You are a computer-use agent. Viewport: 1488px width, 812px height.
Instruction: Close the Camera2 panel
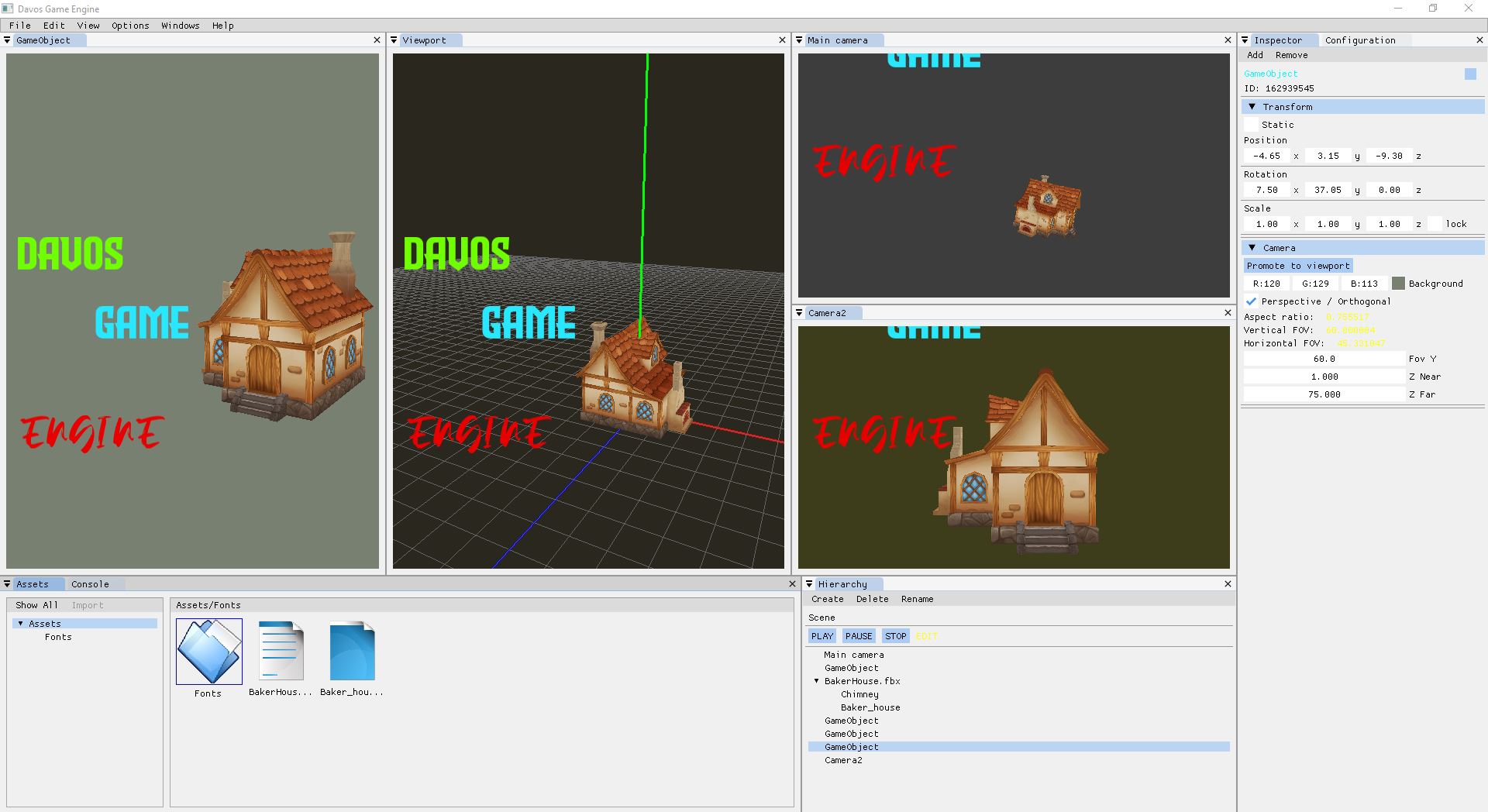pos(1228,313)
